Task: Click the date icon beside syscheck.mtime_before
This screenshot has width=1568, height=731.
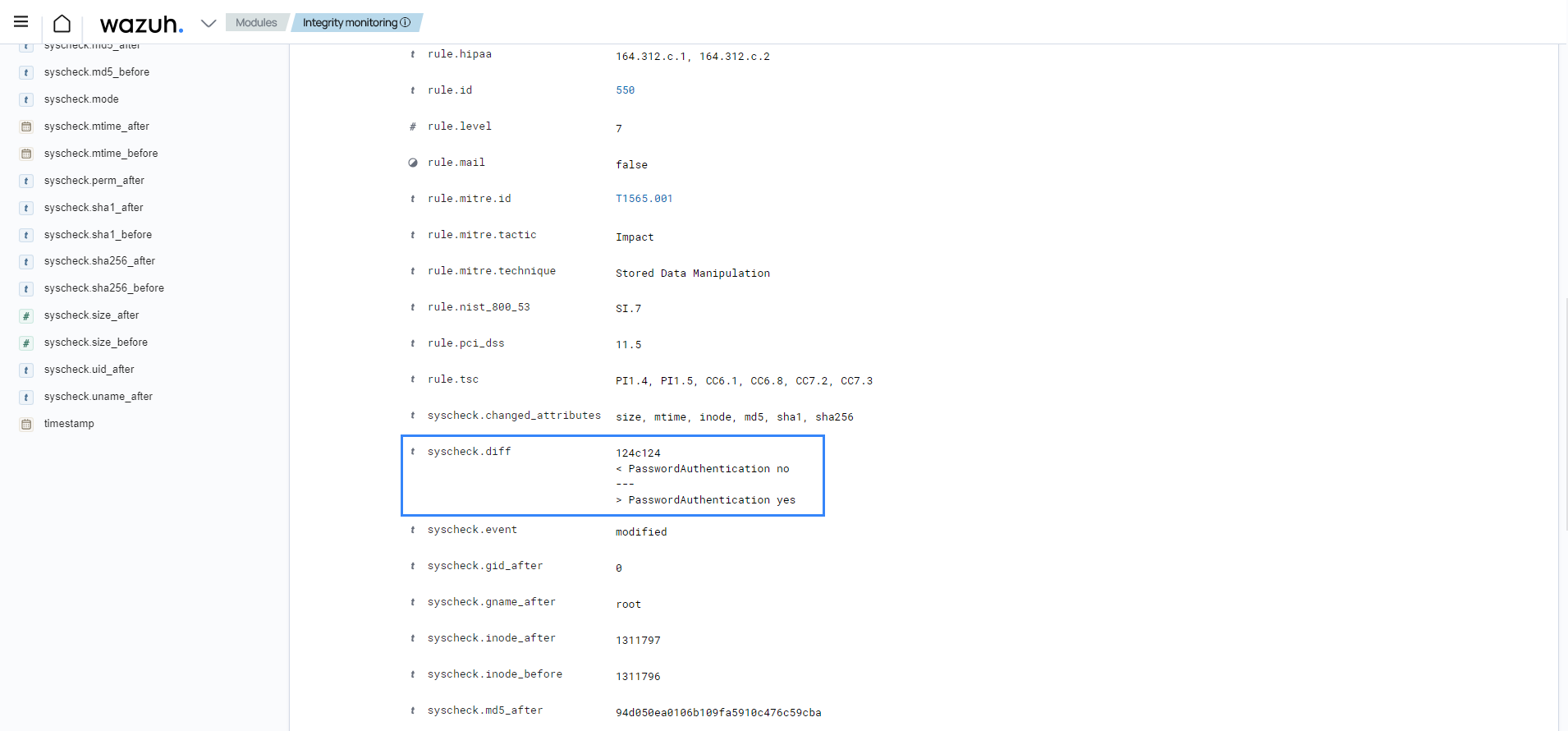Action: click(x=26, y=154)
